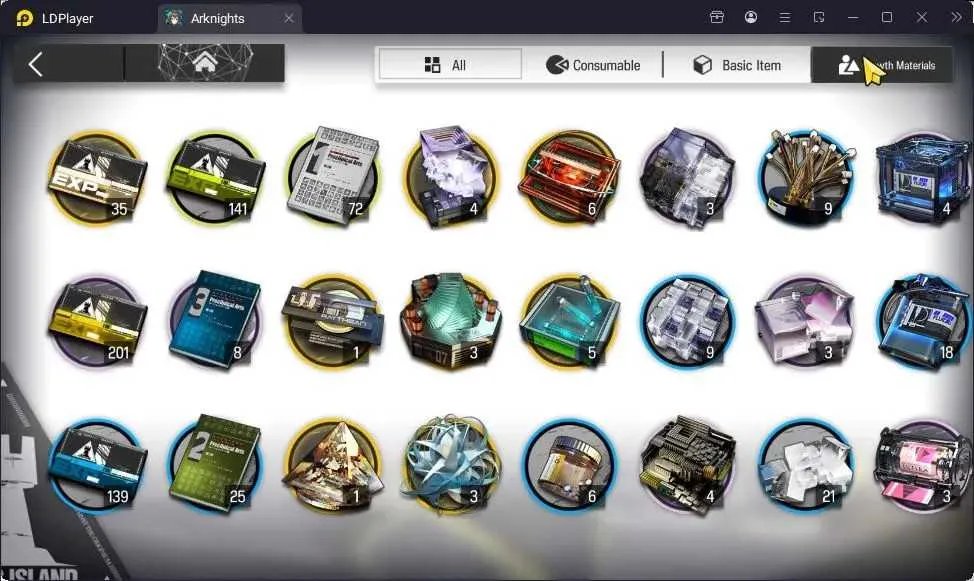Select the brown stick bundle showing 9
This screenshot has height=581, width=974.
[x=806, y=176]
